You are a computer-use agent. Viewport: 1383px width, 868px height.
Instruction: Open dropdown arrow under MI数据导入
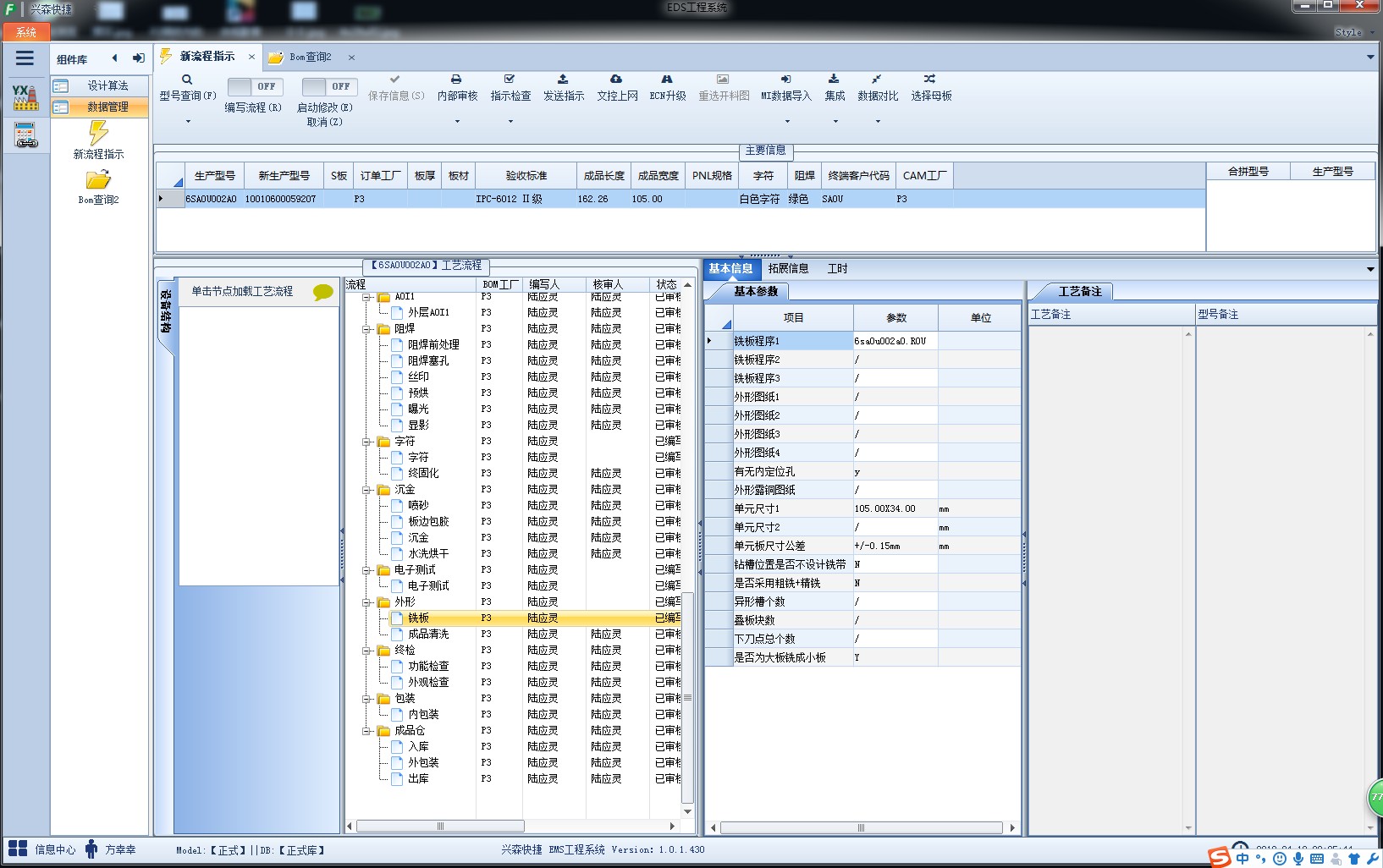787,122
